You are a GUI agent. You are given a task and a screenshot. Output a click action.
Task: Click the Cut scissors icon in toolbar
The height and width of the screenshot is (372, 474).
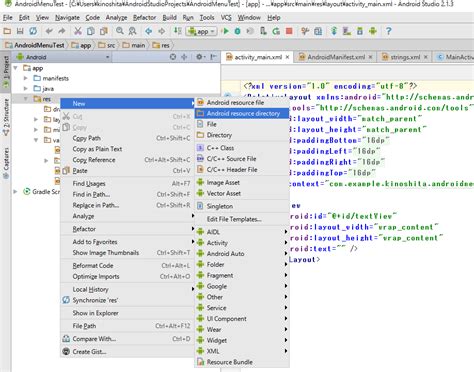tap(78, 31)
